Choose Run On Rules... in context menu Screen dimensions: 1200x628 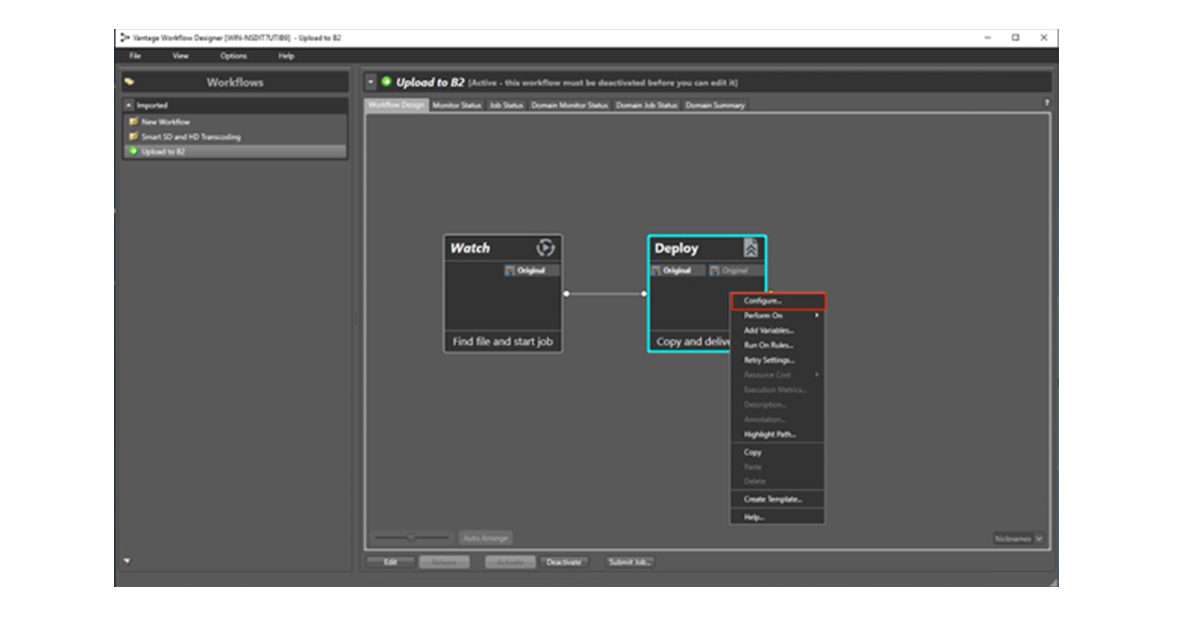(777, 345)
